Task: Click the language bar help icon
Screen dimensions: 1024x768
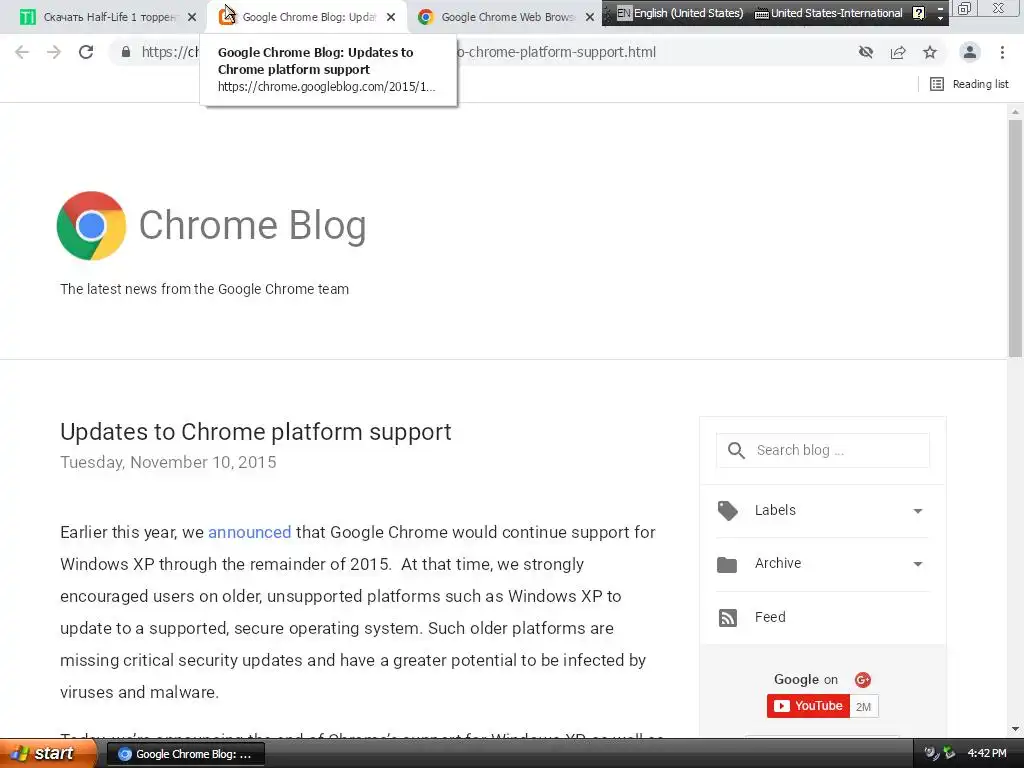Action: (919, 12)
